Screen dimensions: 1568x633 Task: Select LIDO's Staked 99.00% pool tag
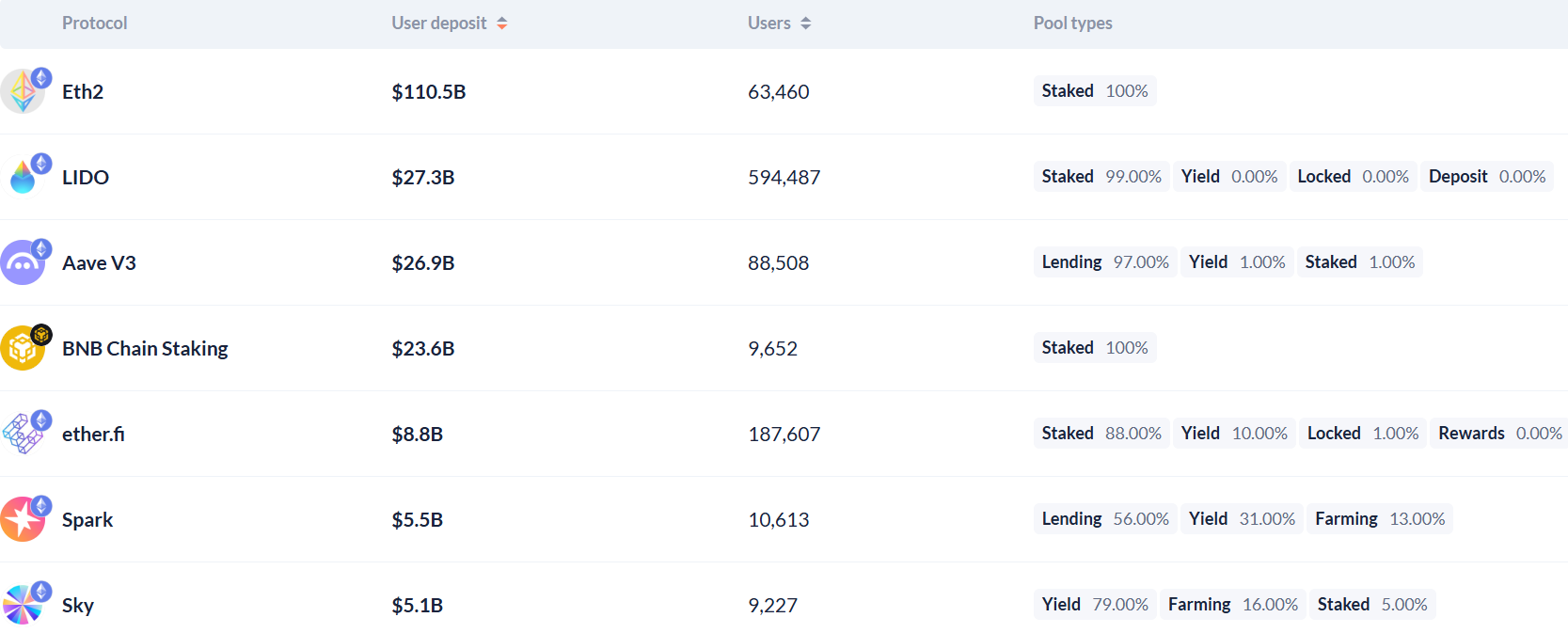click(x=1101, y=177)
